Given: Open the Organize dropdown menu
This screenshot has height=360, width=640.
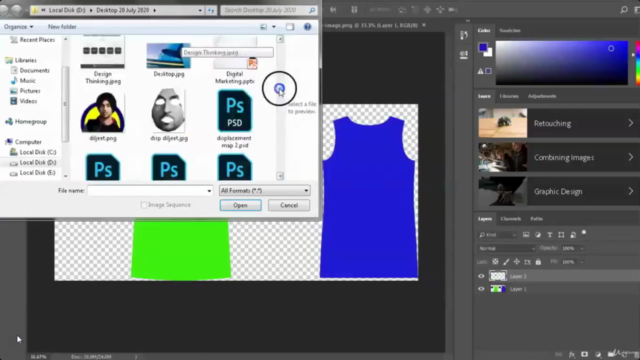Looking at the screenshot, I should tap(18, 27).
